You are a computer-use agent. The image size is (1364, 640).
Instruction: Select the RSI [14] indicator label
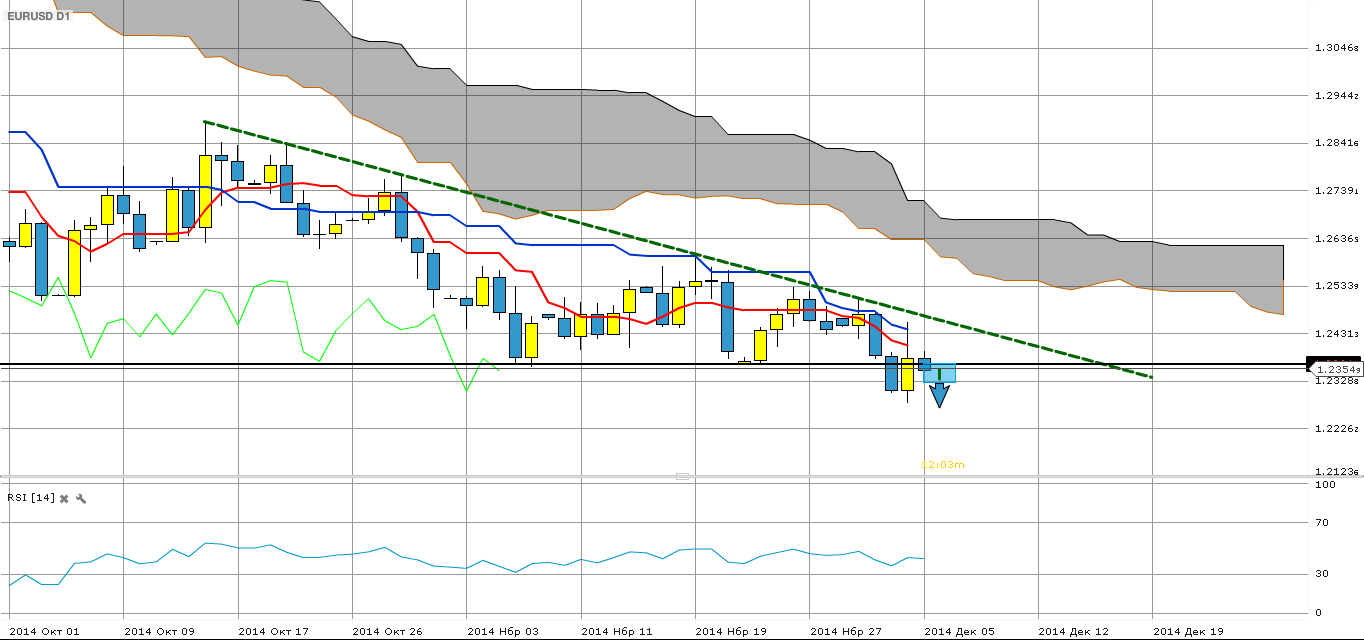30,498
